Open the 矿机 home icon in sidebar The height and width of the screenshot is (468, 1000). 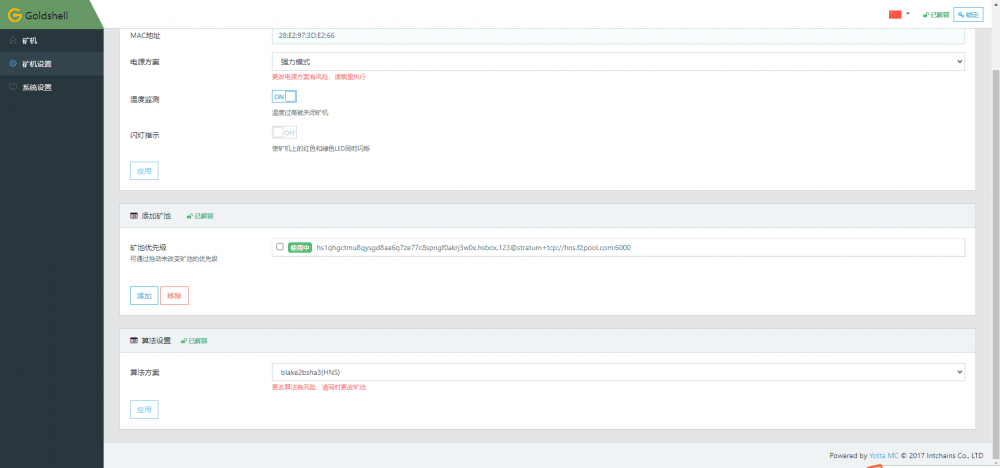point(13,41)
